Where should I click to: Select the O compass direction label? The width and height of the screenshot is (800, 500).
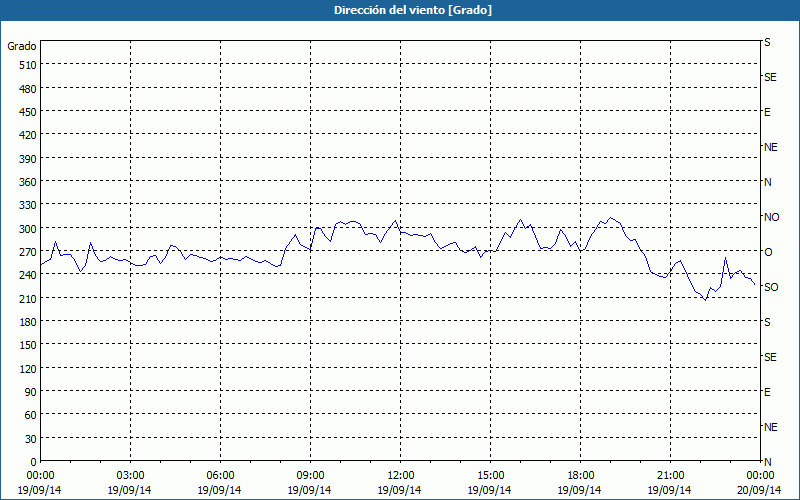point(768,252)
